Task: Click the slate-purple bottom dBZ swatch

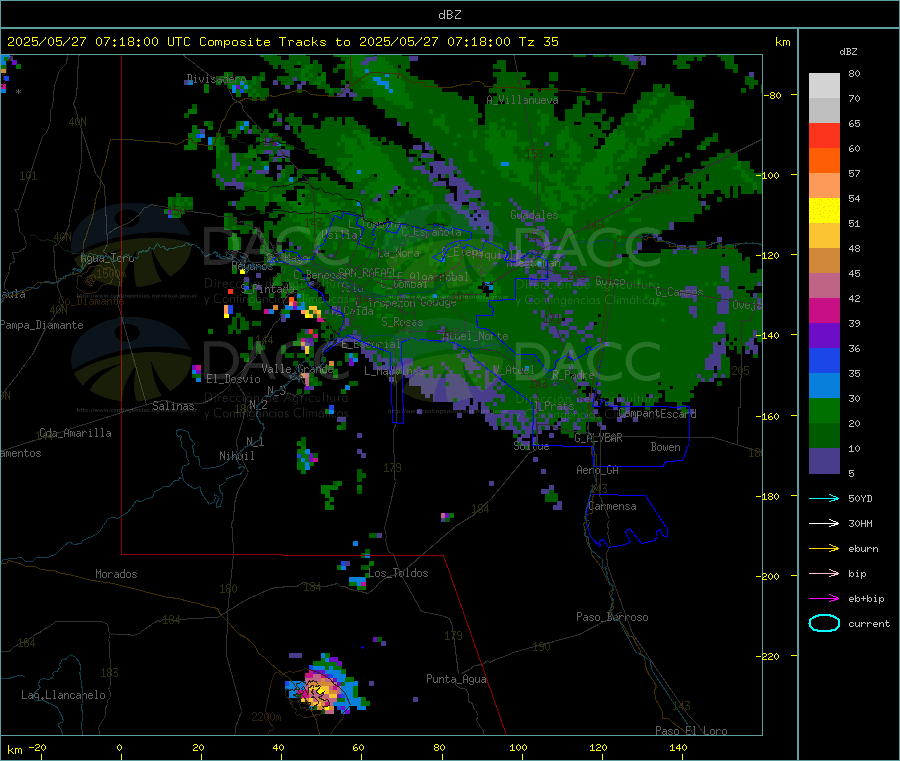Action: (x=824, y=461)
